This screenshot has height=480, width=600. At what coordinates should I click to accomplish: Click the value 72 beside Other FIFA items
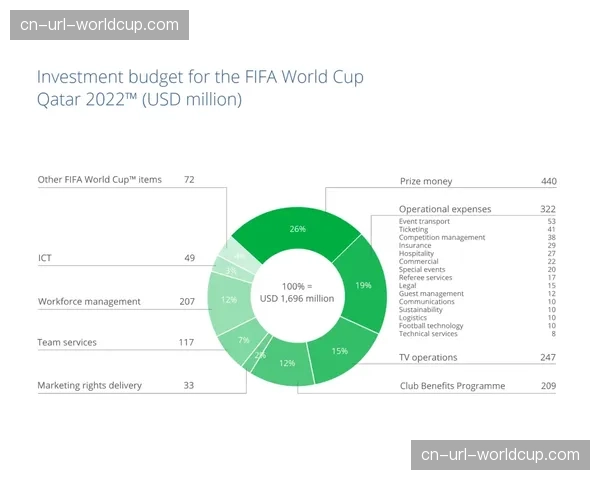[x=189, y=180]
